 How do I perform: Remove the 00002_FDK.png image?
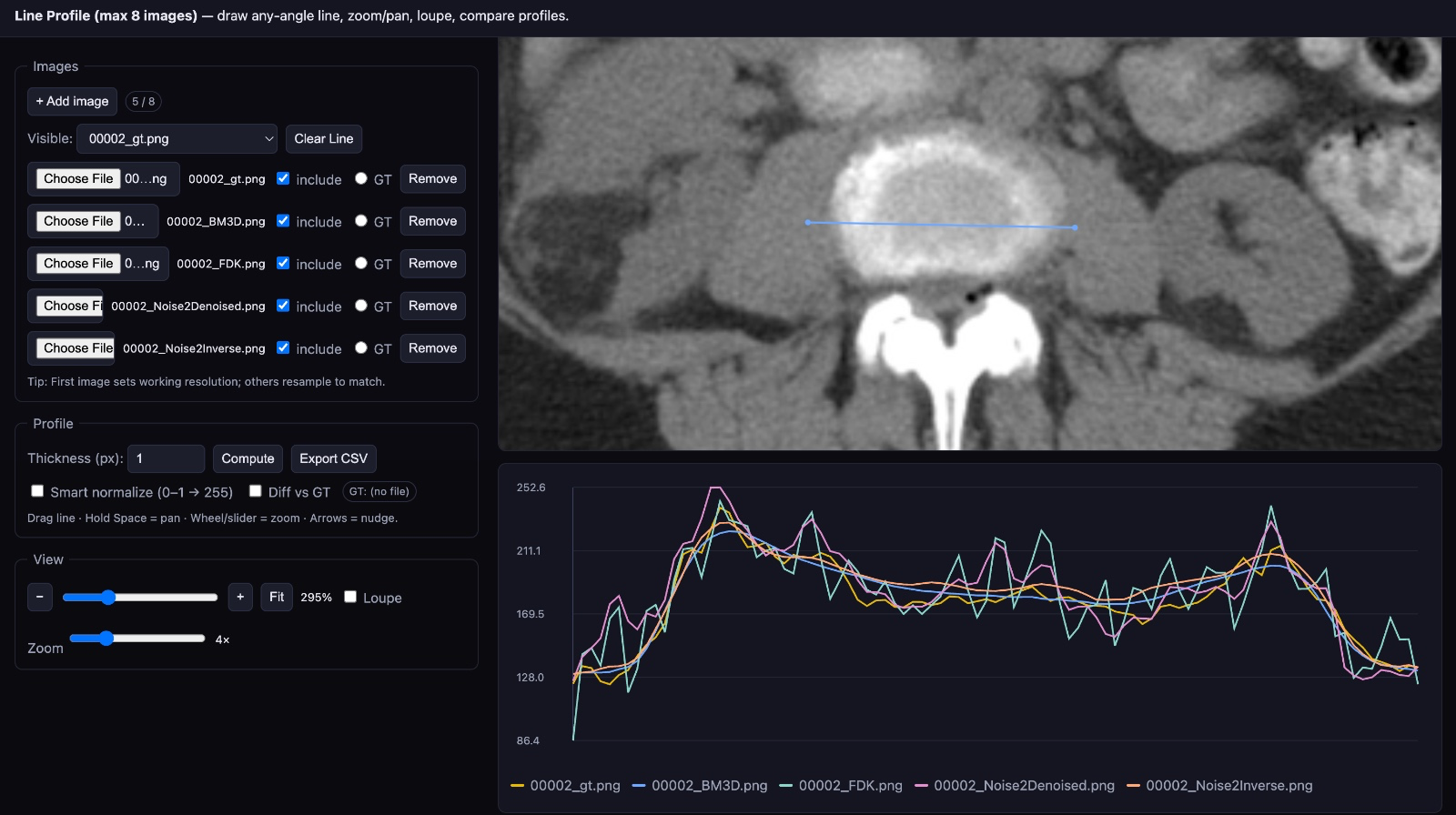[432, 263]
